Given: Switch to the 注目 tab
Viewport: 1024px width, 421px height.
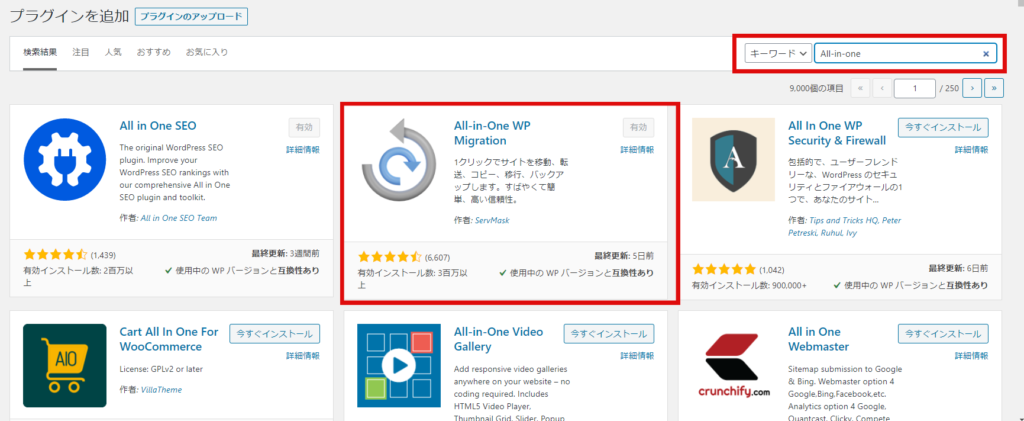Looking at the screenshot, I should (81, 52).
